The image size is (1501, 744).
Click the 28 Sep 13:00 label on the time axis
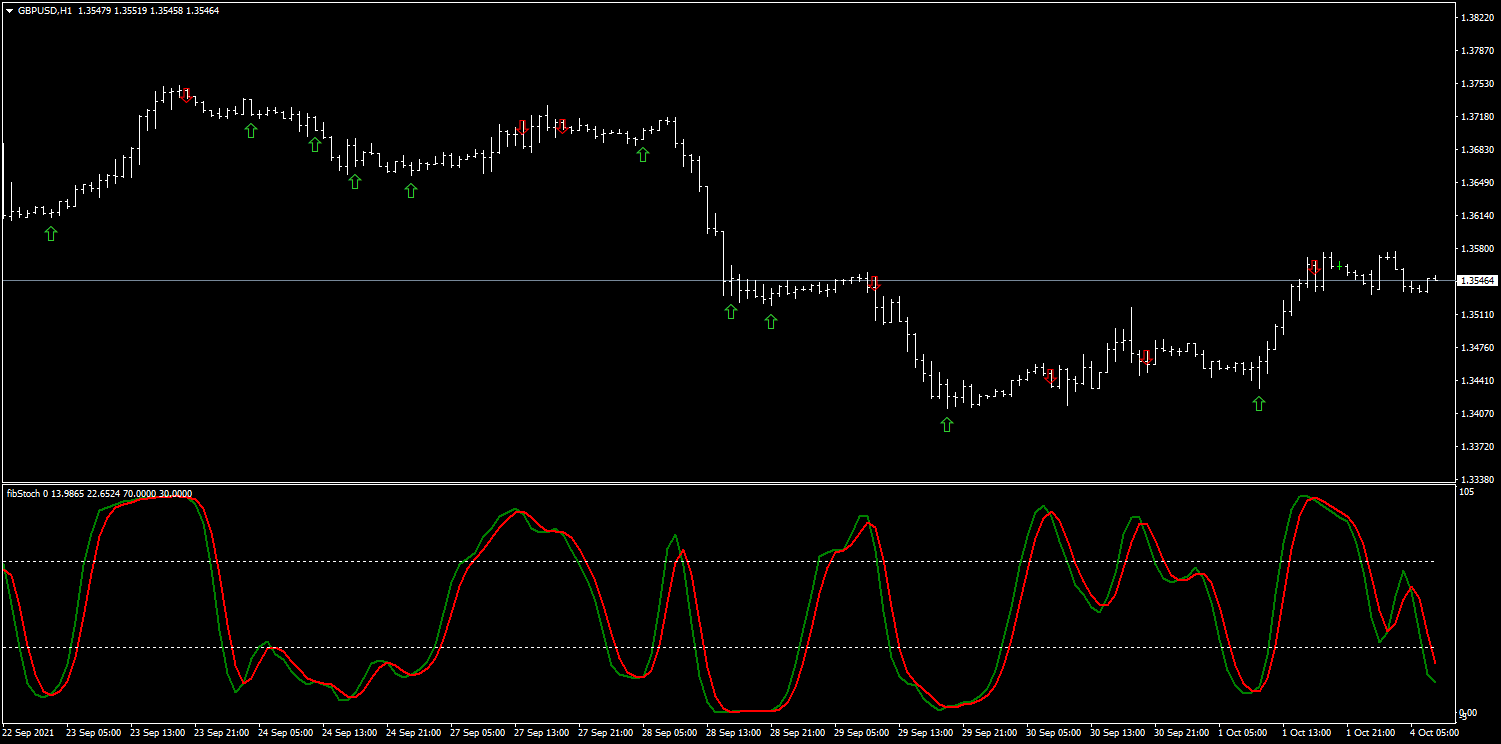click(732, 733)
